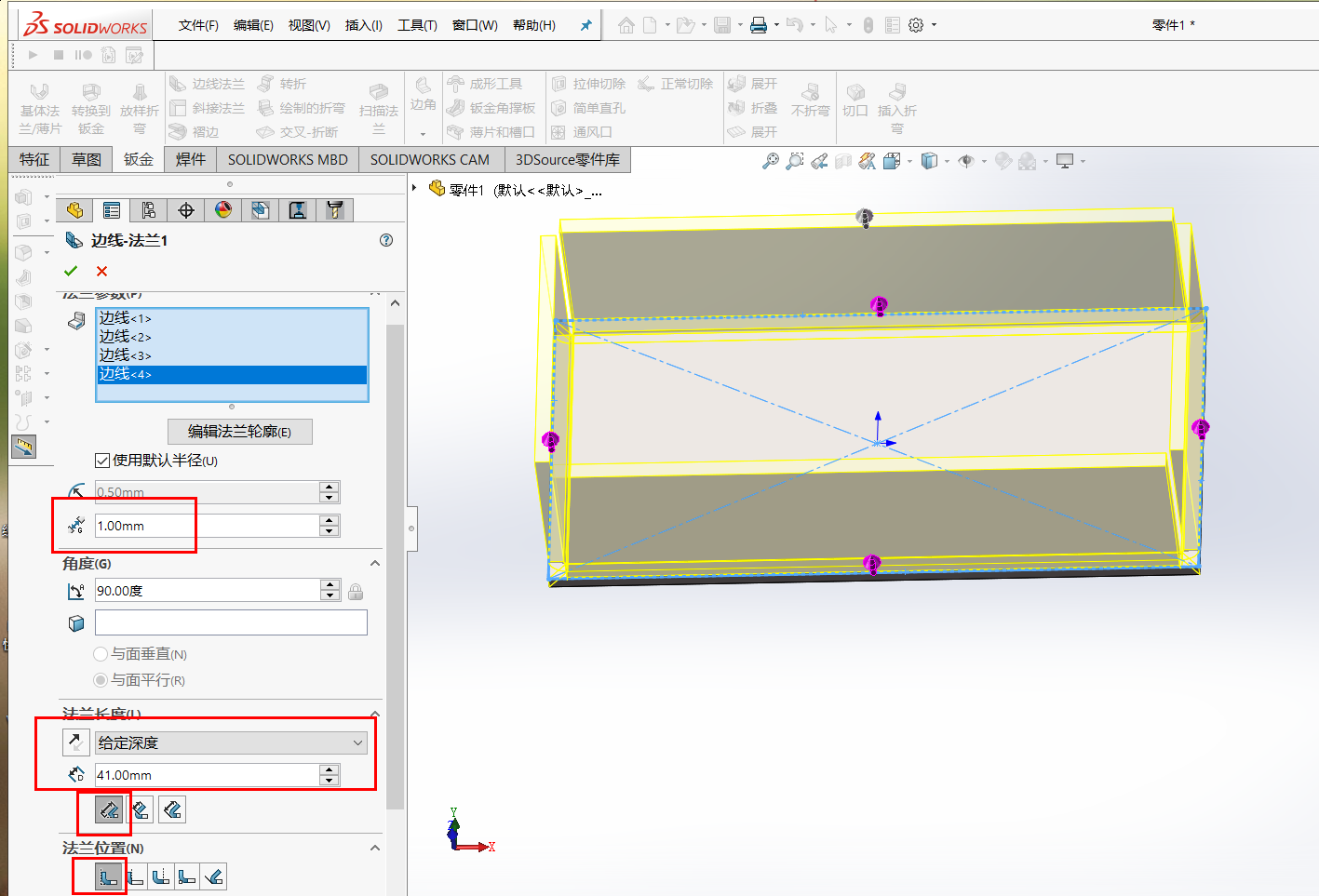Open the Display Style dropdown arrow
This screenshot has width=1319, height=896.
[x=947, y=161]
